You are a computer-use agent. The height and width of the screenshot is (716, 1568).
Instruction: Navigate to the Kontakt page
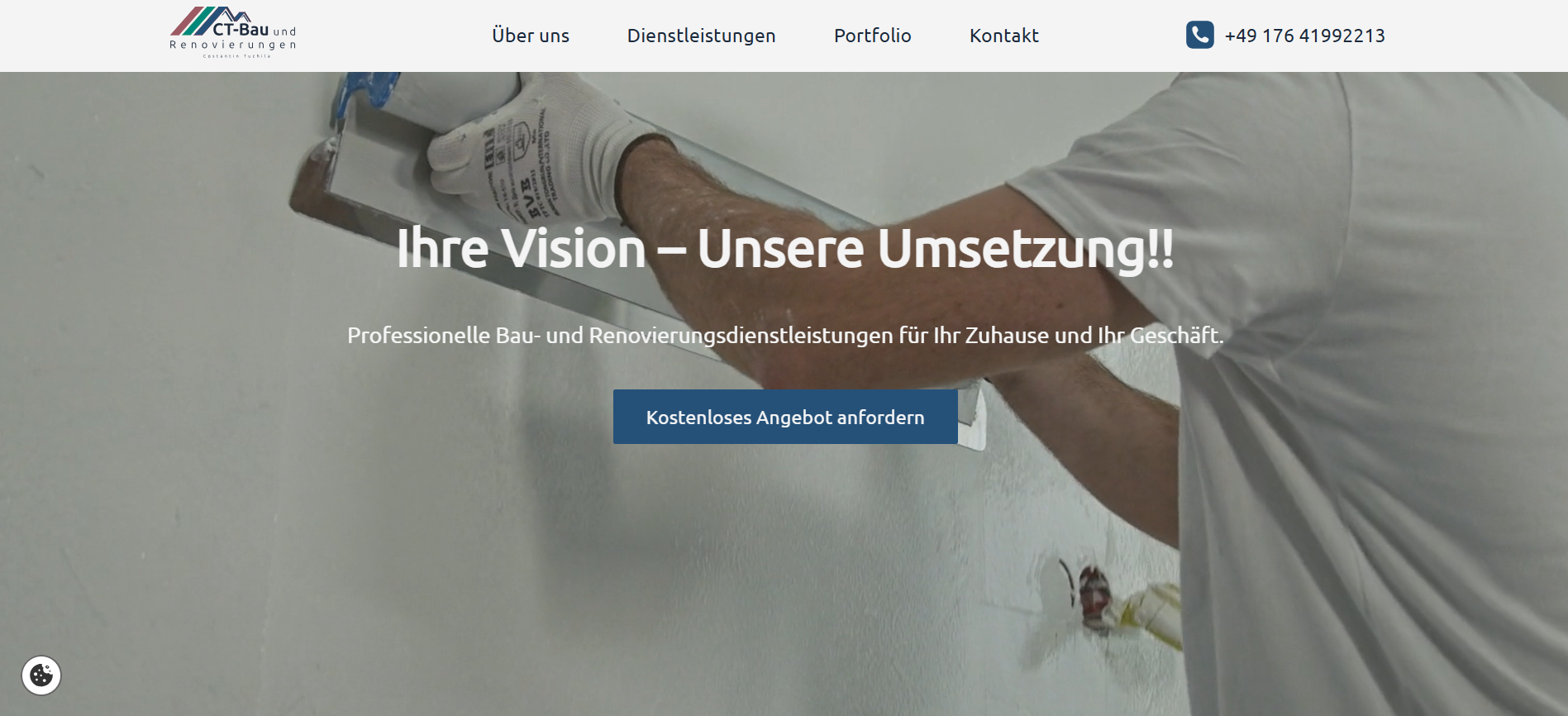1003,36
